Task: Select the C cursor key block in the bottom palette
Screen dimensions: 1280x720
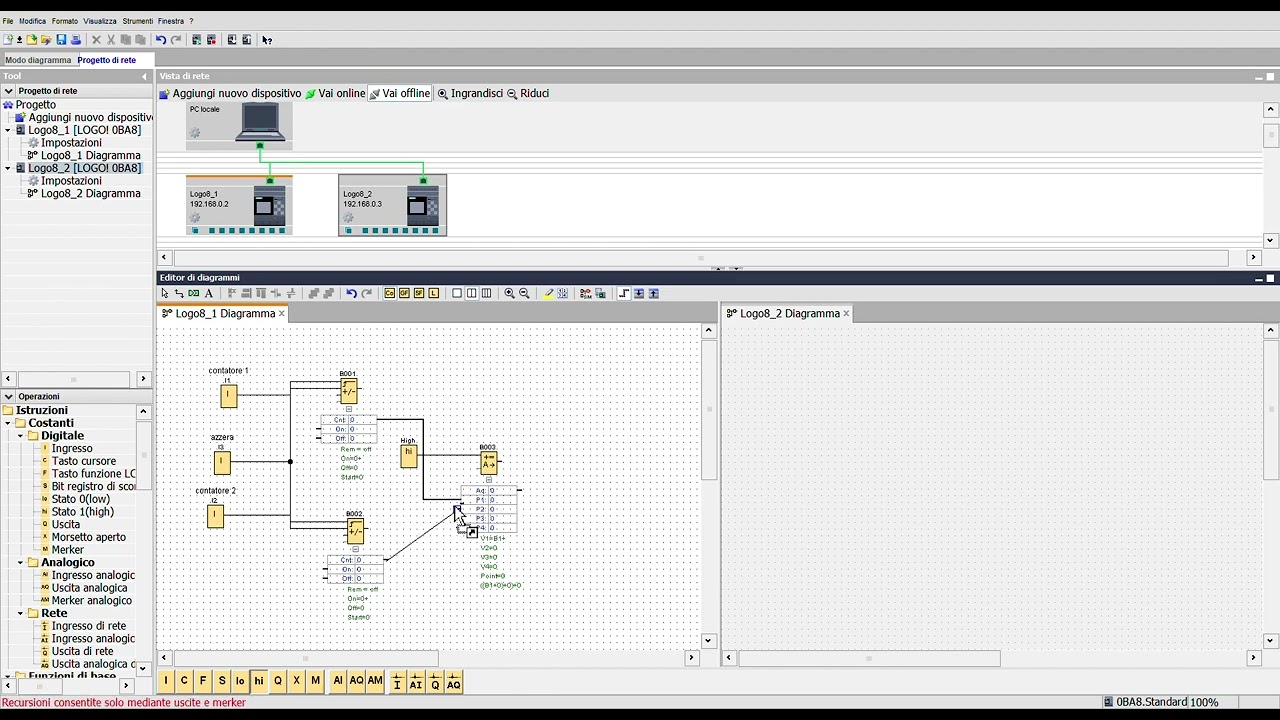Action: coord(184,681)
